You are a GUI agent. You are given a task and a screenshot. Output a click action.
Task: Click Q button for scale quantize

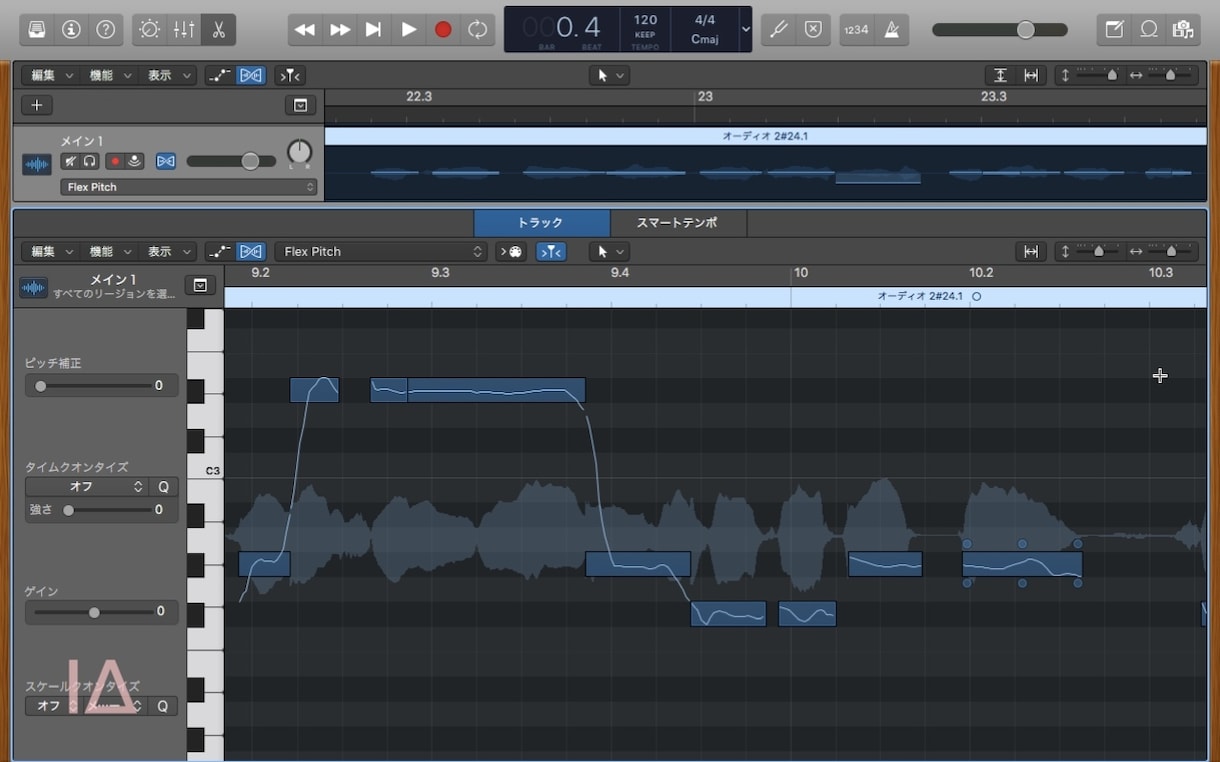[x=164, y=706]
